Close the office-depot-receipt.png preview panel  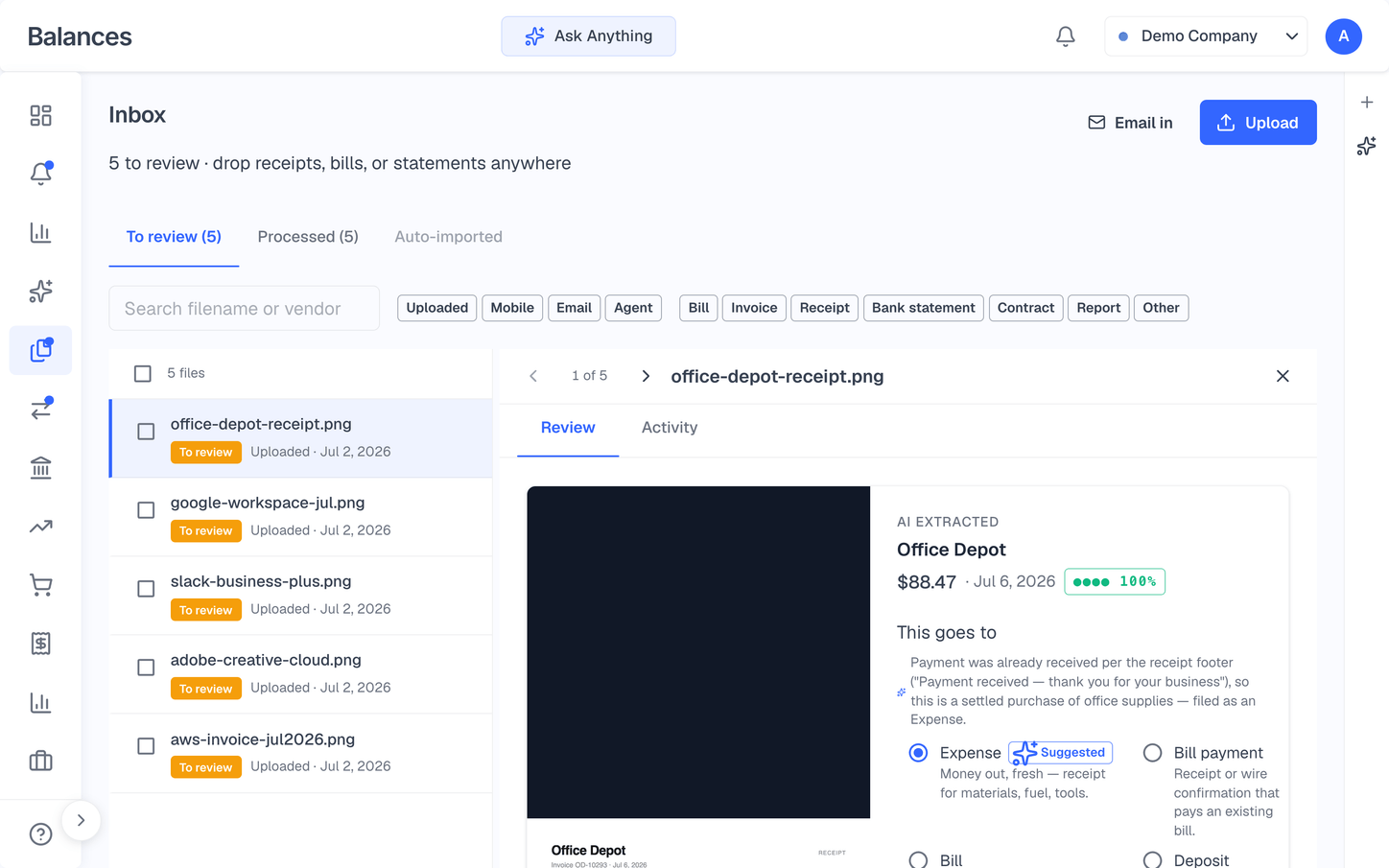1283,376
